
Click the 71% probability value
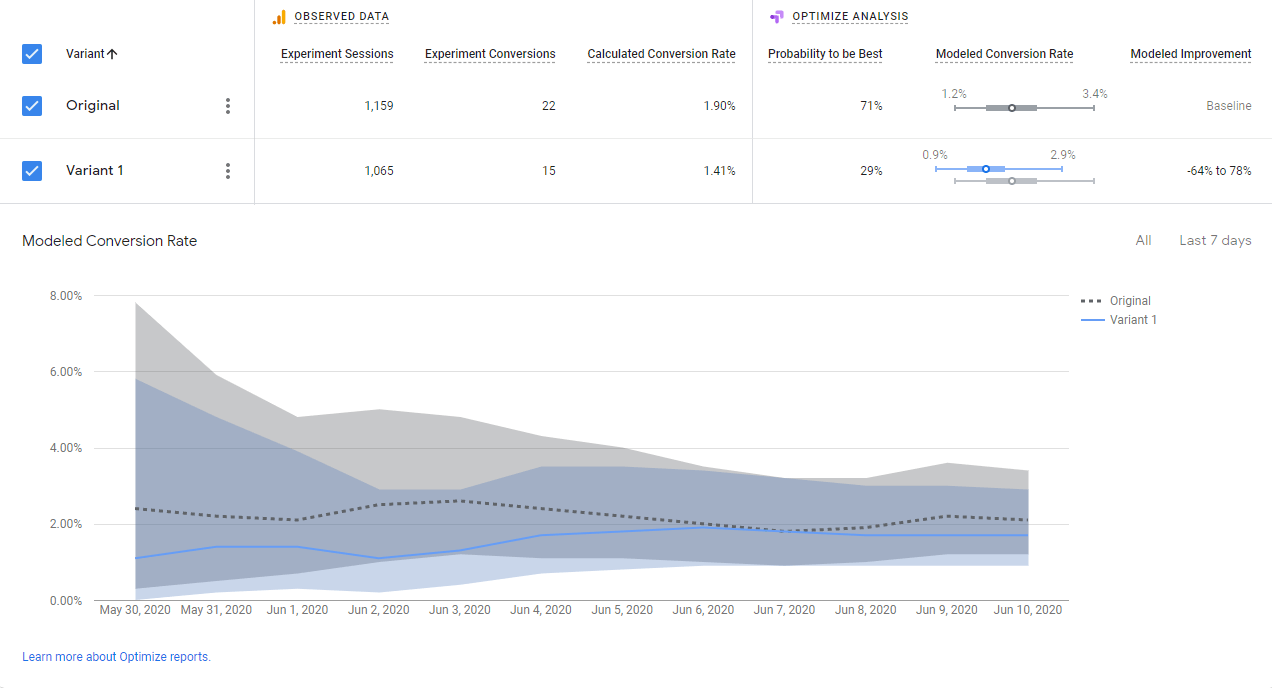[871, 106]
